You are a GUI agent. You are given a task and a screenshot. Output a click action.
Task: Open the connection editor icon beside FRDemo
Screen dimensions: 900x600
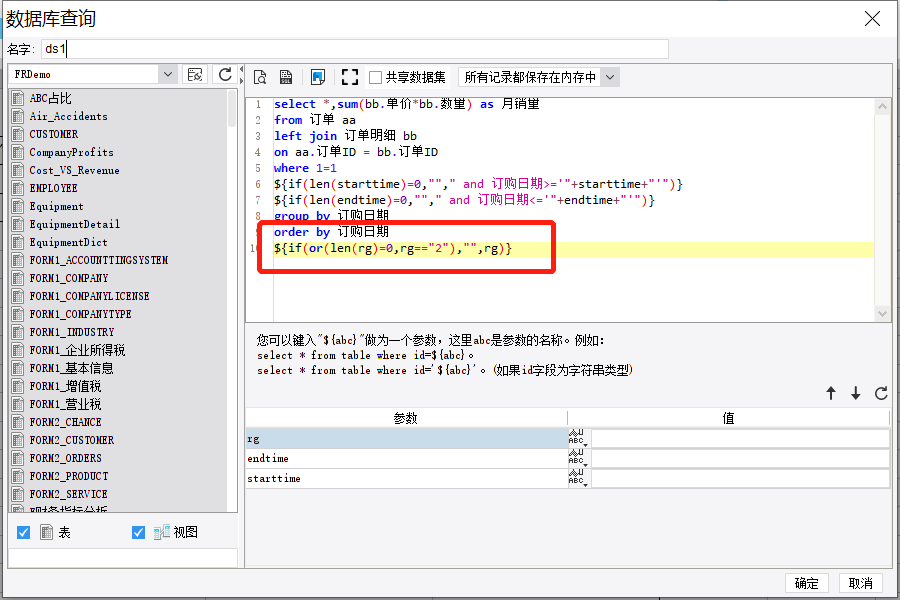pyautogui.click(x=195, y=75)
